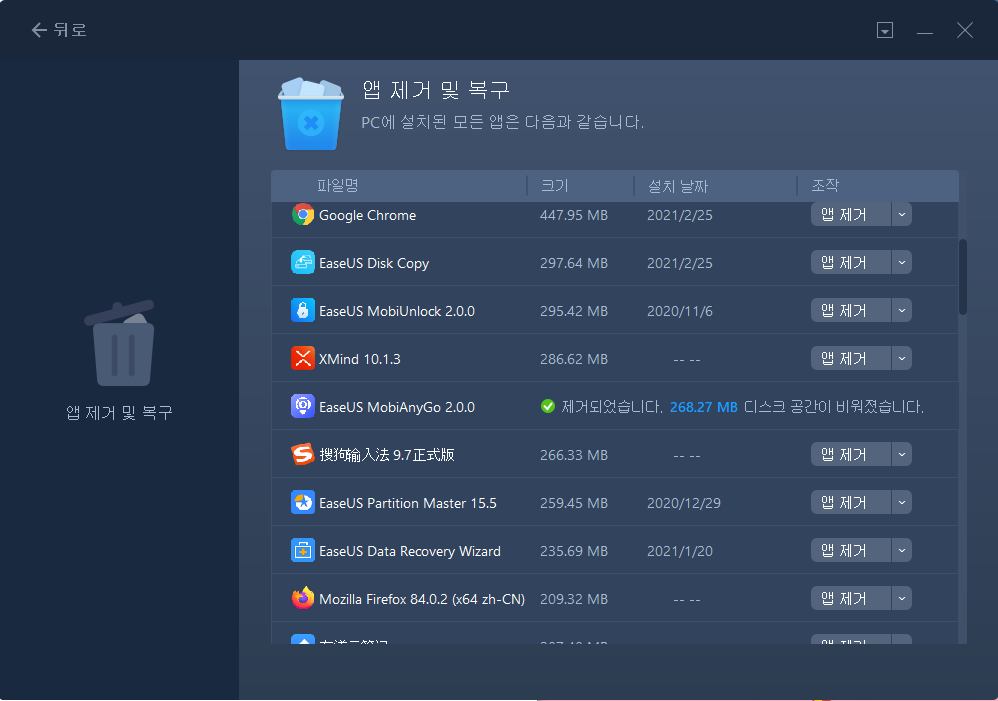Select the 搜狗输入法 9.7正式版 name text
Image resolution: width=998 pixels, height=701 pixels.
tap(386, 455)
